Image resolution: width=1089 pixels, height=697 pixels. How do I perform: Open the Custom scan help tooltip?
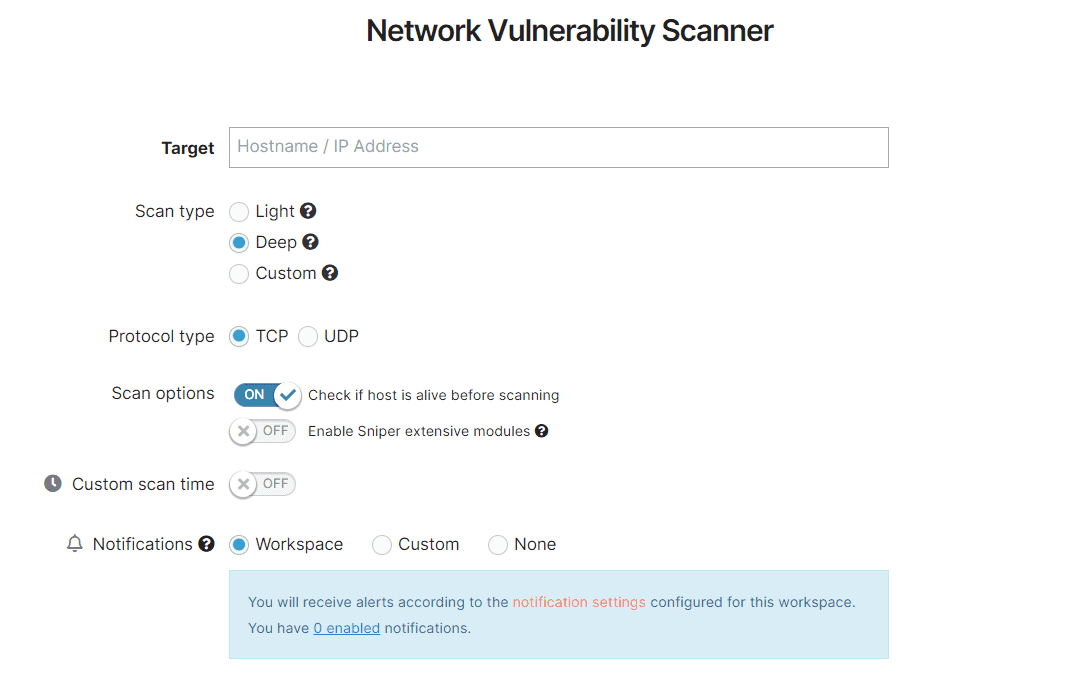(x=331, y=273)
